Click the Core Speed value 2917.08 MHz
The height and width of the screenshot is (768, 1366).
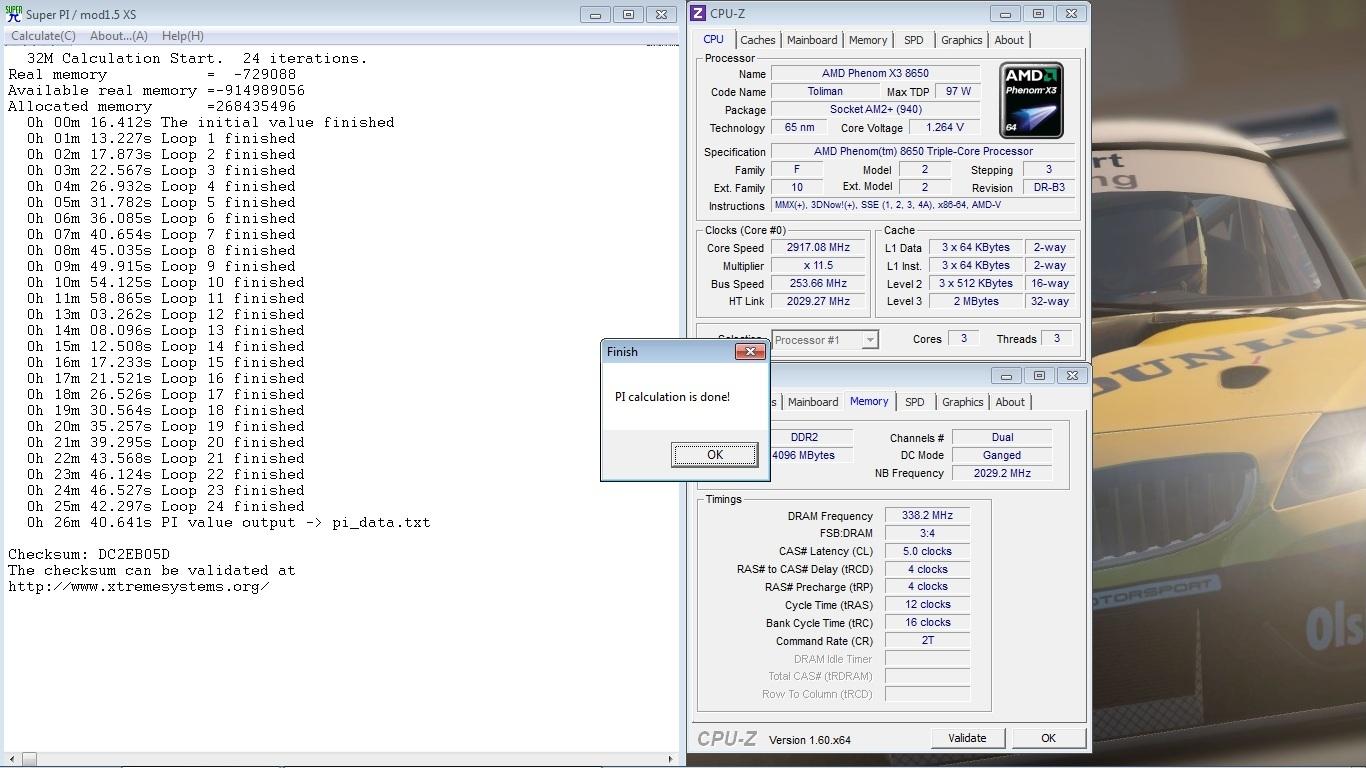819,248
